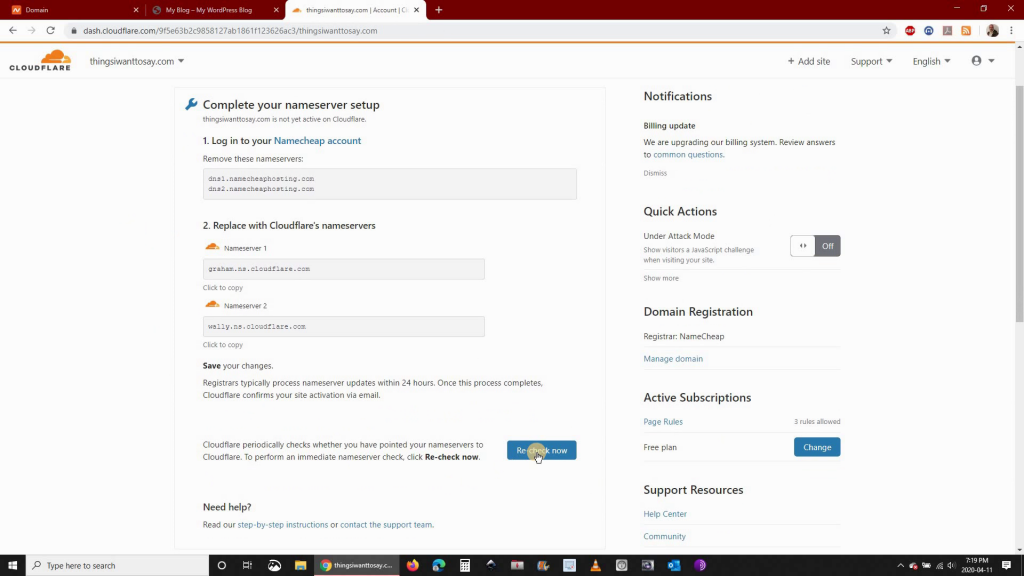The width and height of the screenshot is (1024, 576).
Task: Open step-by-step instructions link
Action: tap(283, 524)
